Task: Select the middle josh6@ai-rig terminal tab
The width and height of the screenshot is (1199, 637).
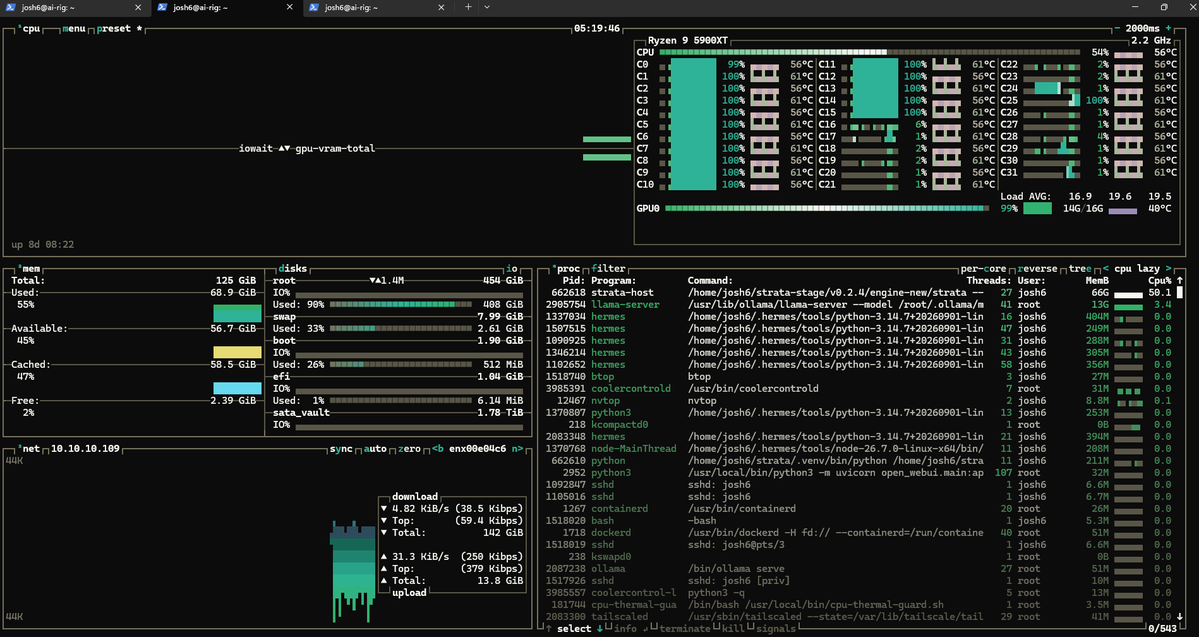Action: [225, 7]
